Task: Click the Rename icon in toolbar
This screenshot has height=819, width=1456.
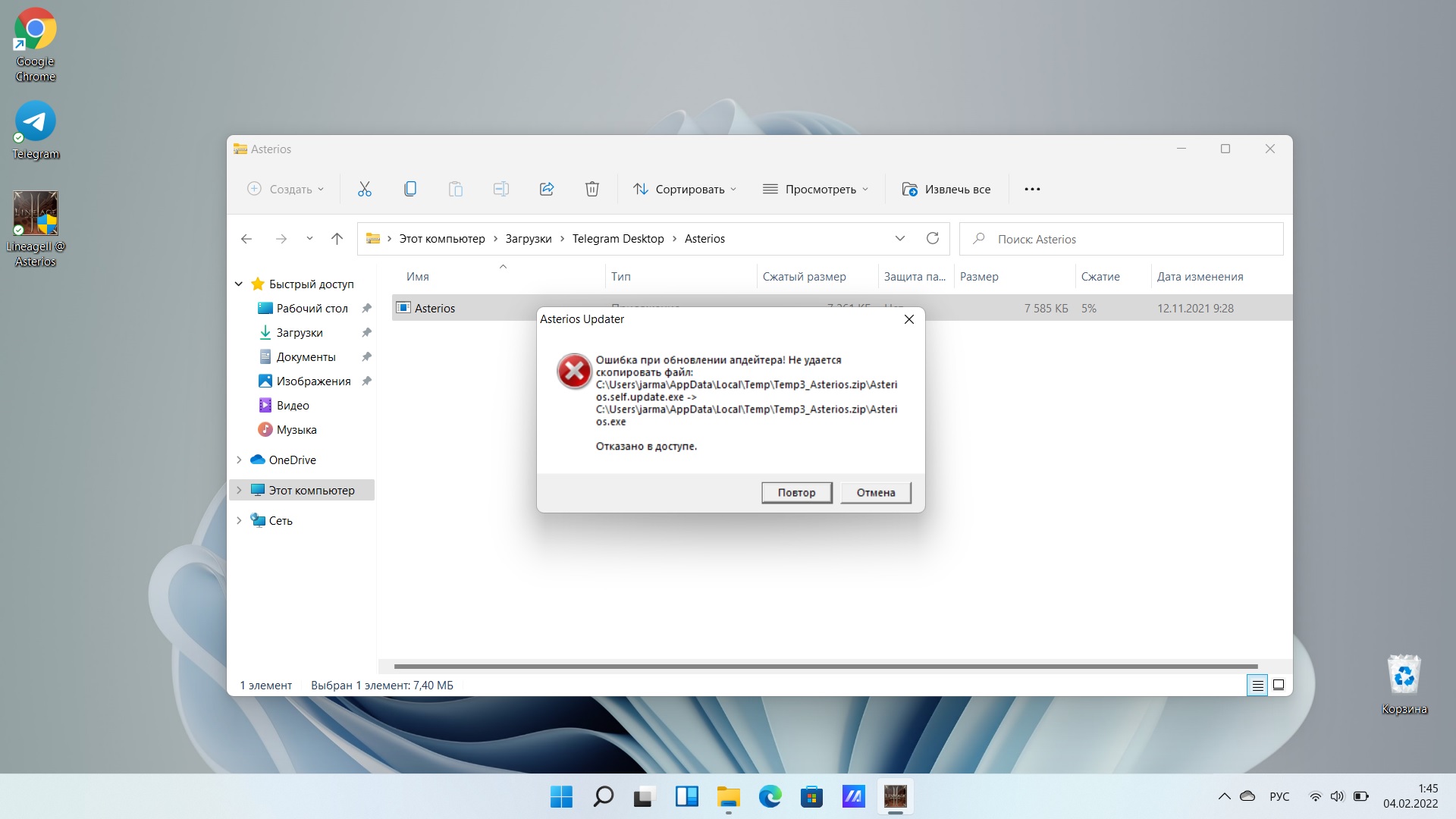Action: tap(501, 189)
